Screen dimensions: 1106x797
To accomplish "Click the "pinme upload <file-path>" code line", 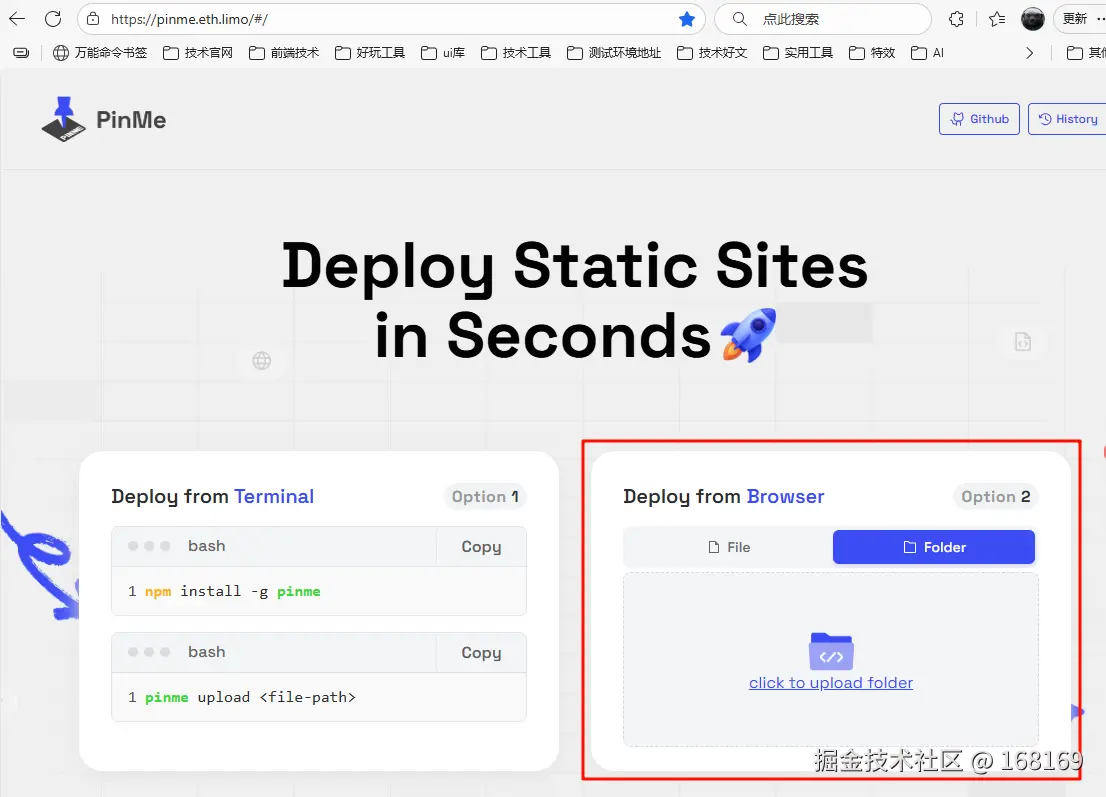I will pos(250,697).
